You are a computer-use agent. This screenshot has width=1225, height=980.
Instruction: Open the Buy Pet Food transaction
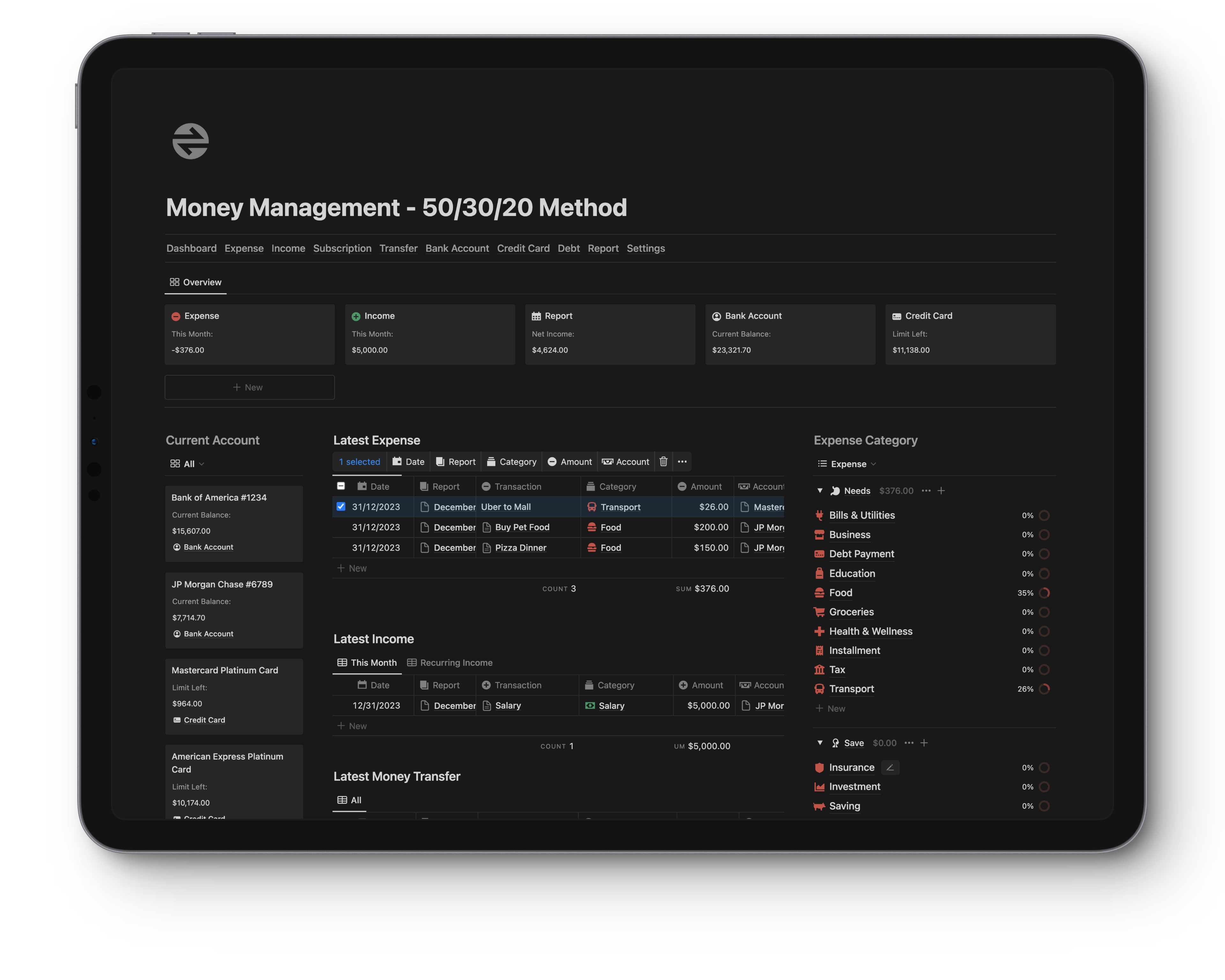point(522,527)
